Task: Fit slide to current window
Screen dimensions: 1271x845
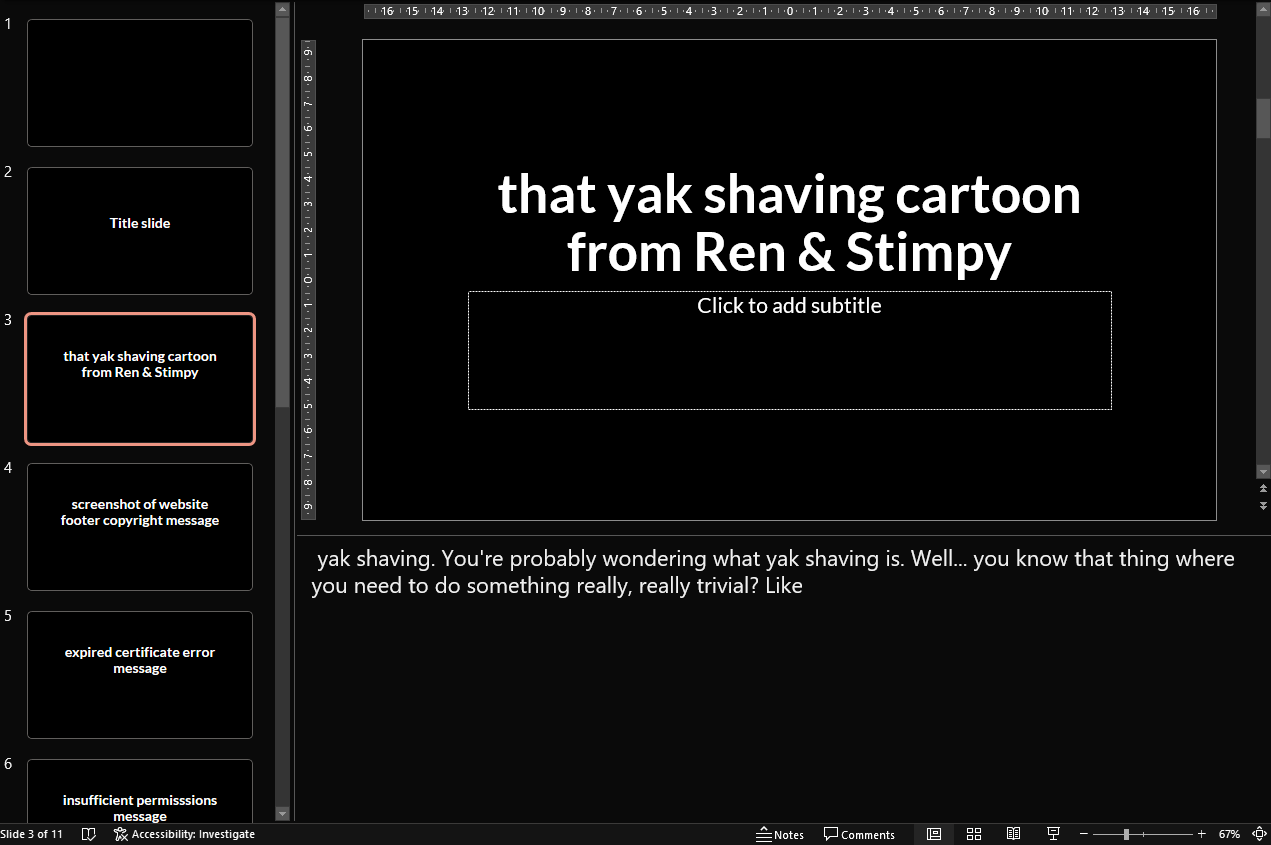Action: point(1259,834)
